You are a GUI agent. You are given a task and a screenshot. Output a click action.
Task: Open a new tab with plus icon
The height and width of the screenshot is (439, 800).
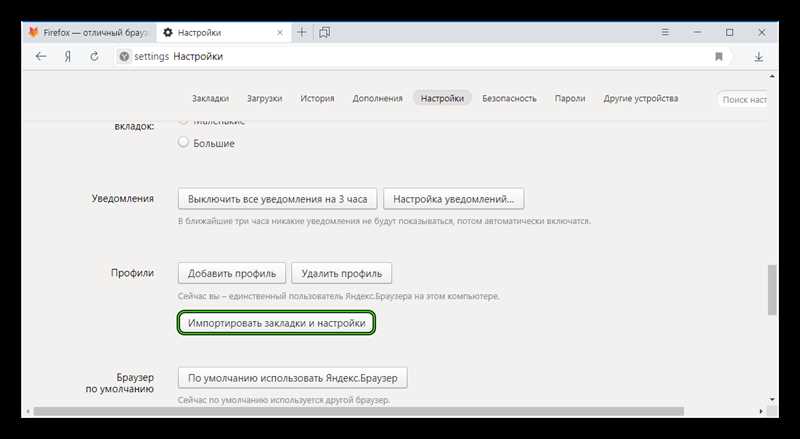click(x=302, y=32)
